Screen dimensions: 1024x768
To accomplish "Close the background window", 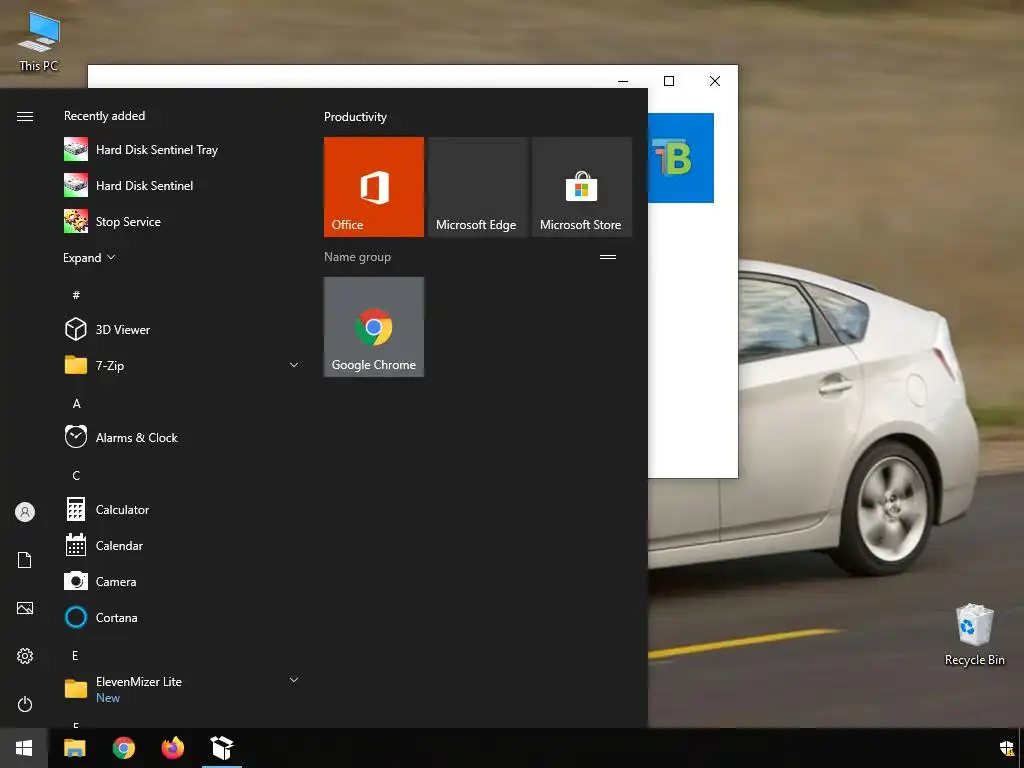I will point(715,80).
